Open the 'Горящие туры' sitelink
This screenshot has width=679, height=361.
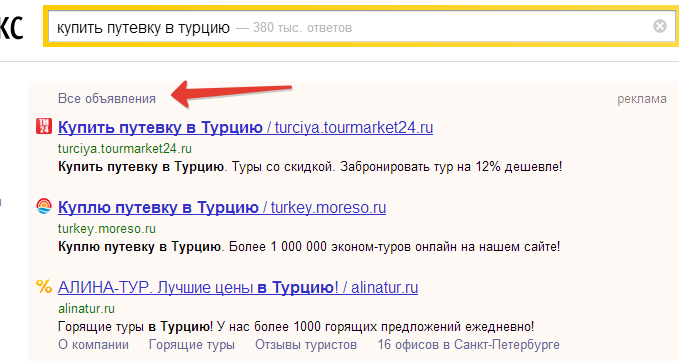point(192,345)
